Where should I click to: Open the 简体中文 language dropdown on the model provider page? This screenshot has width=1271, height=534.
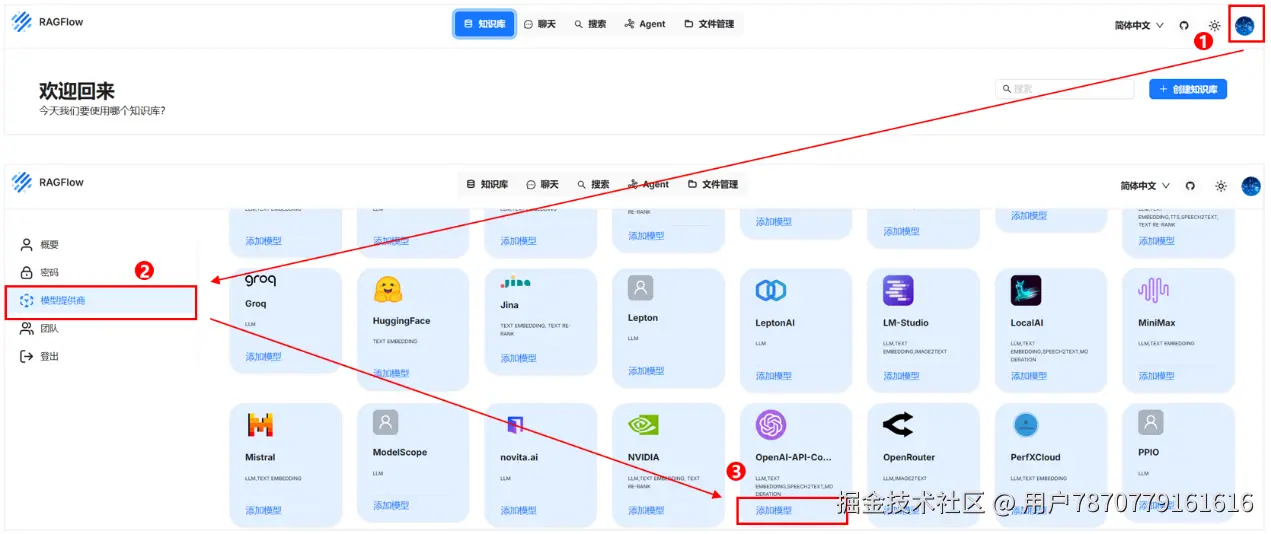(x=1145, y=186)
